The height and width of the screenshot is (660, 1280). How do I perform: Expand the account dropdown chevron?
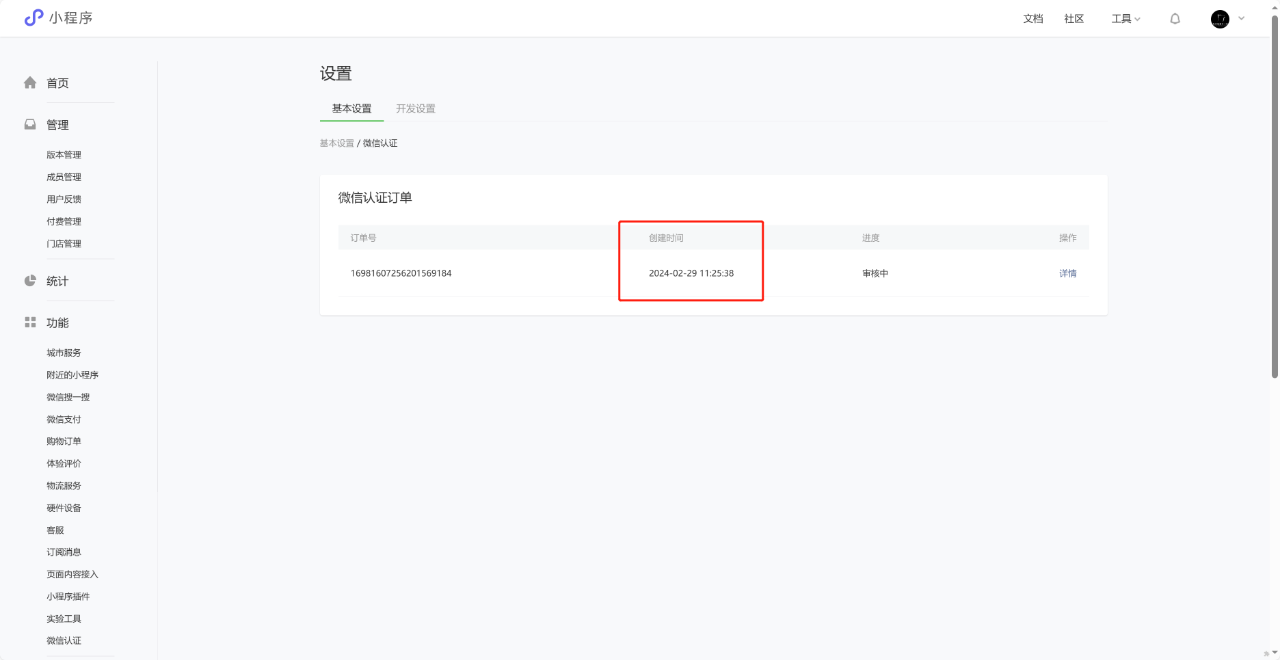point(1242,18)
